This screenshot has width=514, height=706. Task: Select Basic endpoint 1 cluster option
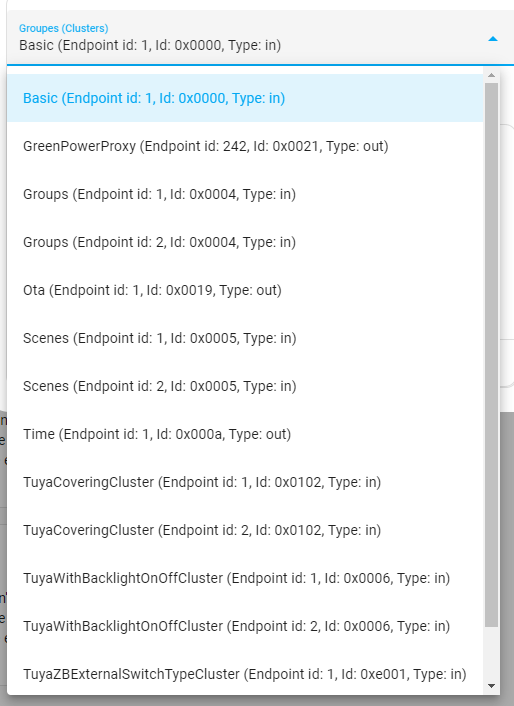coord(245,98)
